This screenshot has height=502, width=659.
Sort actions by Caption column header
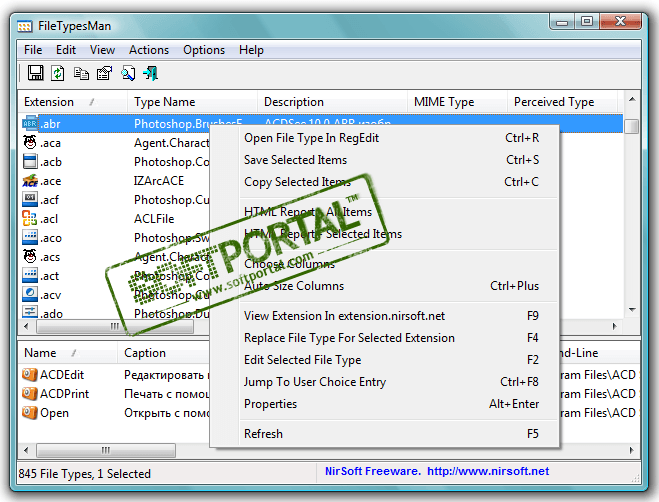coord(163,353)
